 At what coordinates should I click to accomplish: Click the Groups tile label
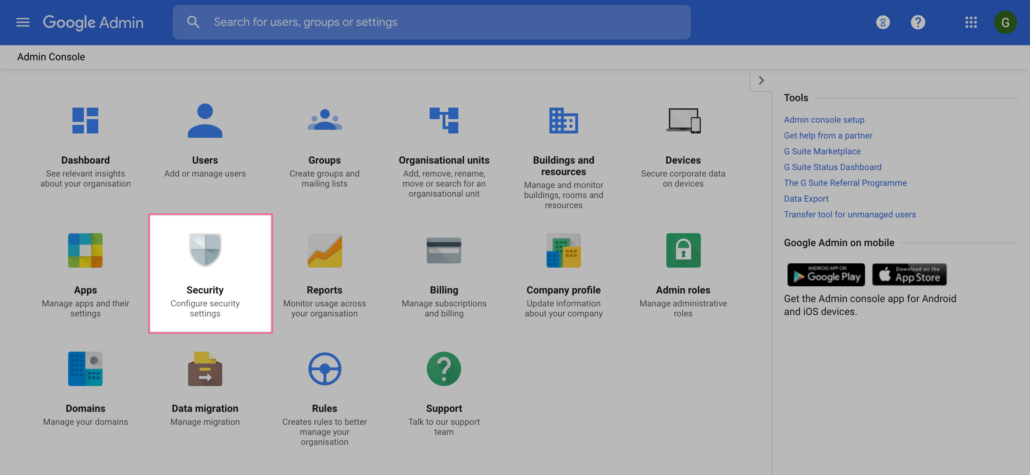325,160
